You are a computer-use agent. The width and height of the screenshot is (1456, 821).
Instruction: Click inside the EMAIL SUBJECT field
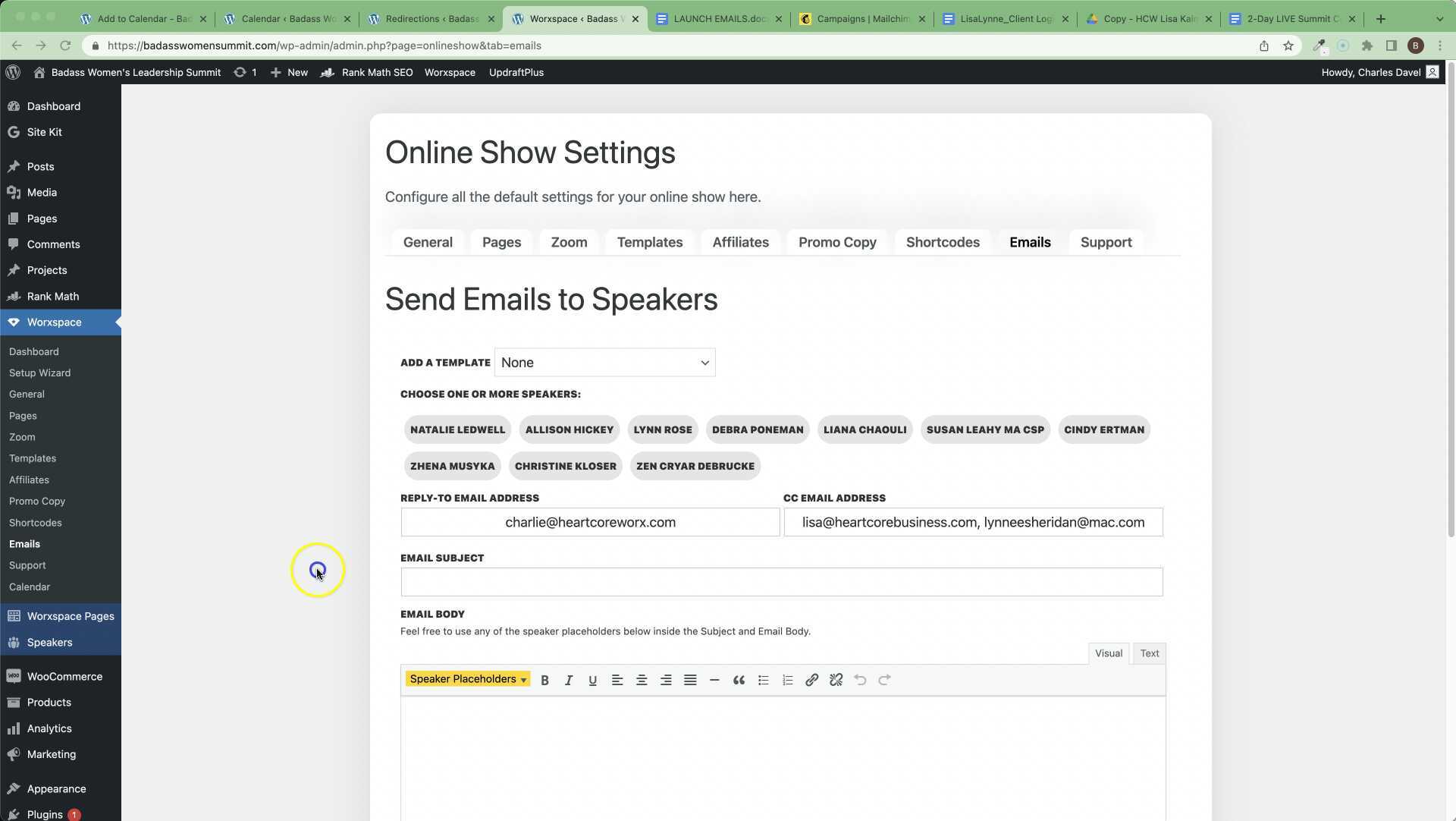pyautogui.click(x=781, y=581)
